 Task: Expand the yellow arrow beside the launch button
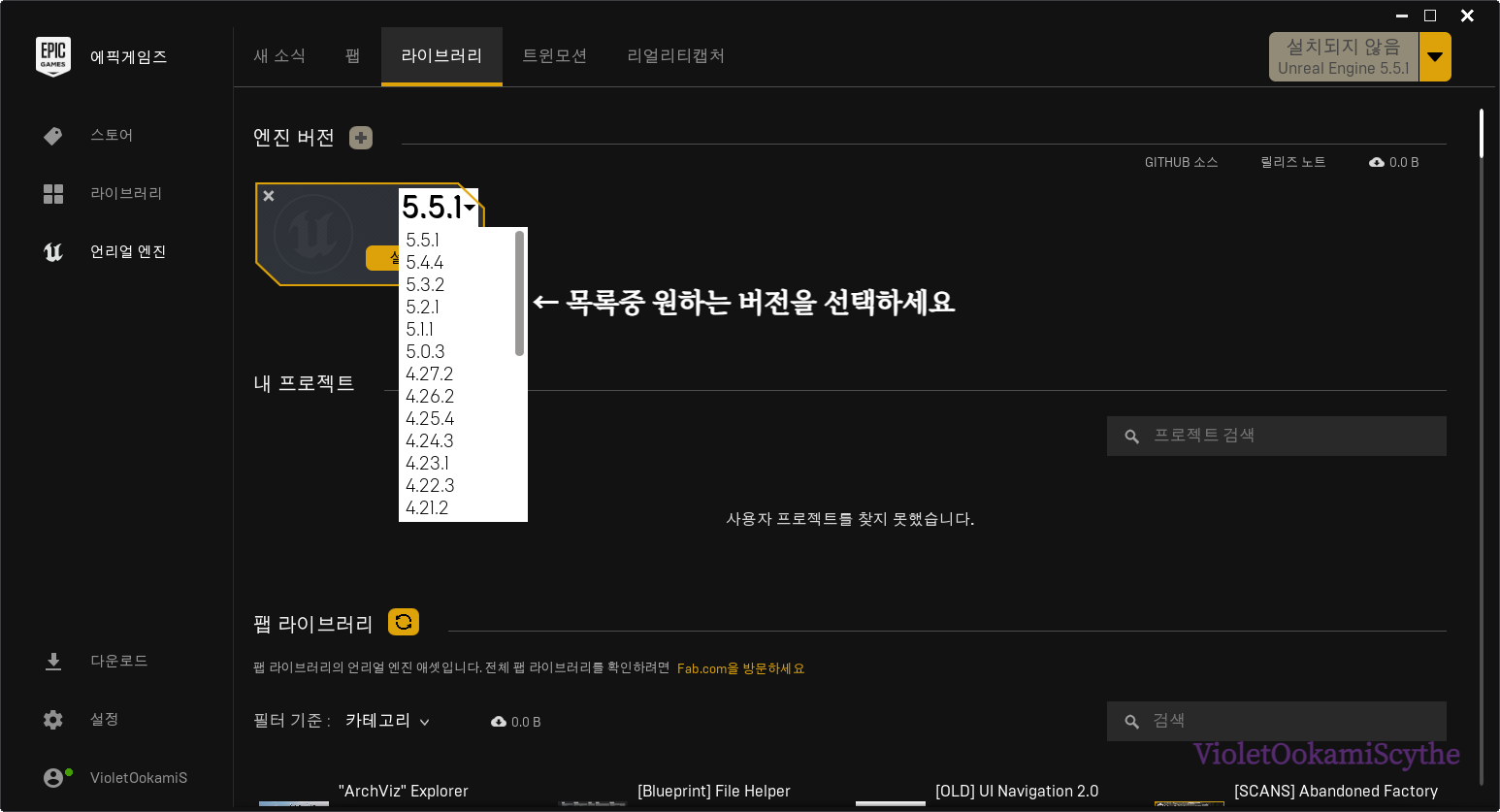[1435, 57]
